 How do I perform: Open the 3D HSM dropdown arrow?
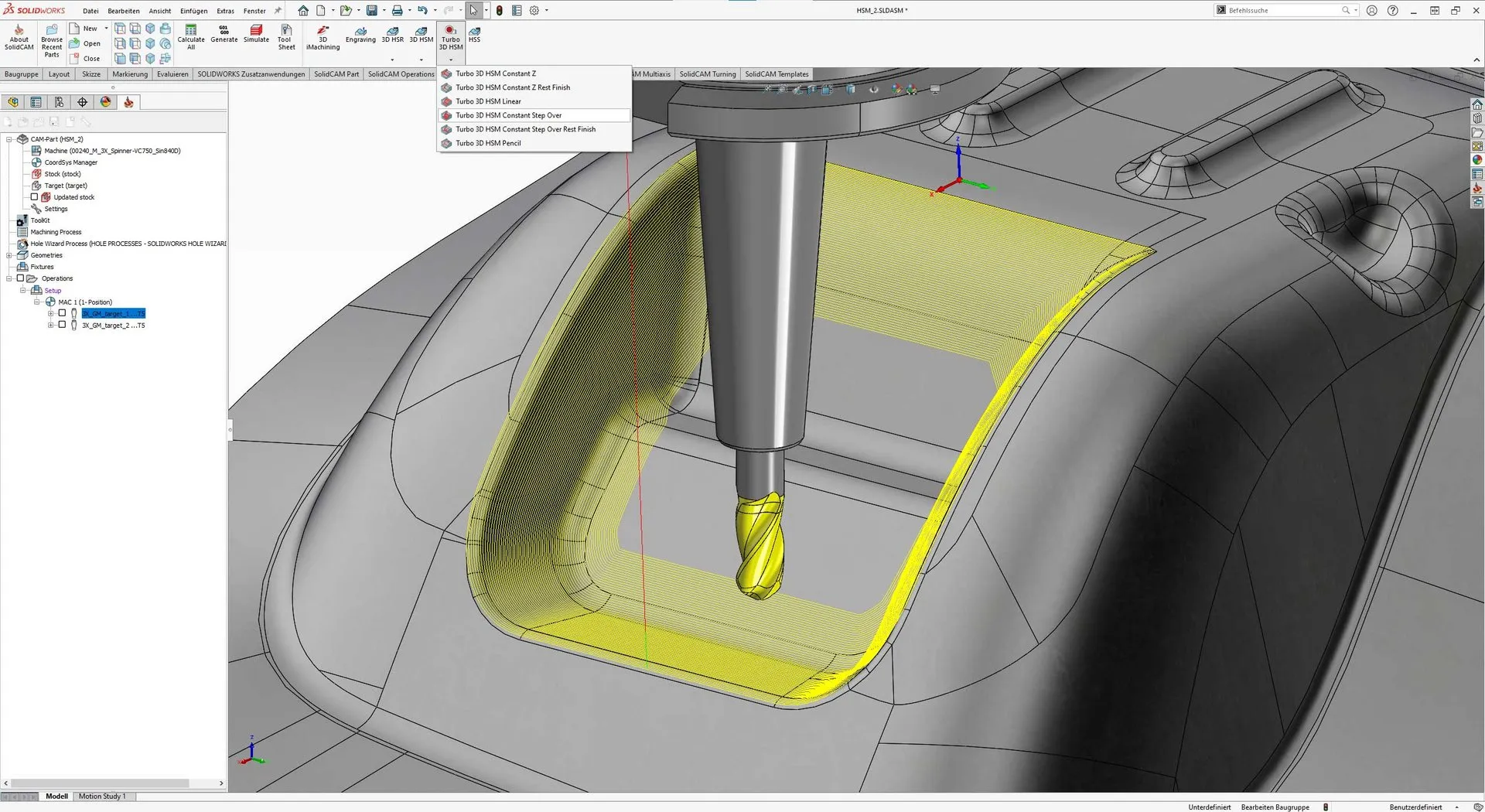point(422,60)
